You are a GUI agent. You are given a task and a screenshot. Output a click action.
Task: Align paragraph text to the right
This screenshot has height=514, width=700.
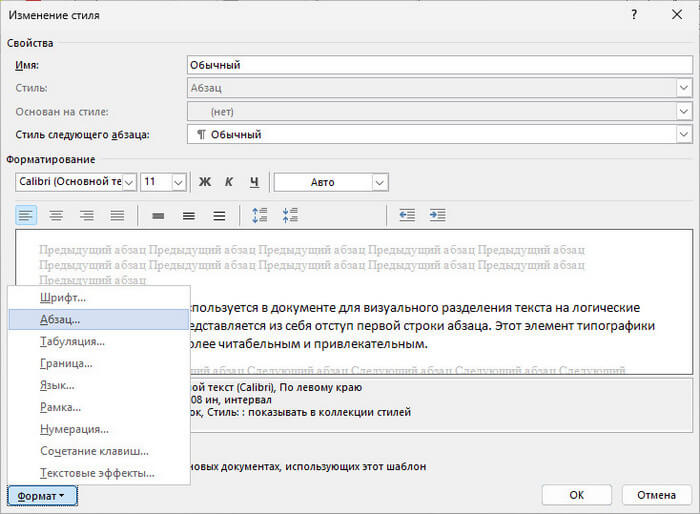pyautogui.click(x=87, y=216)
